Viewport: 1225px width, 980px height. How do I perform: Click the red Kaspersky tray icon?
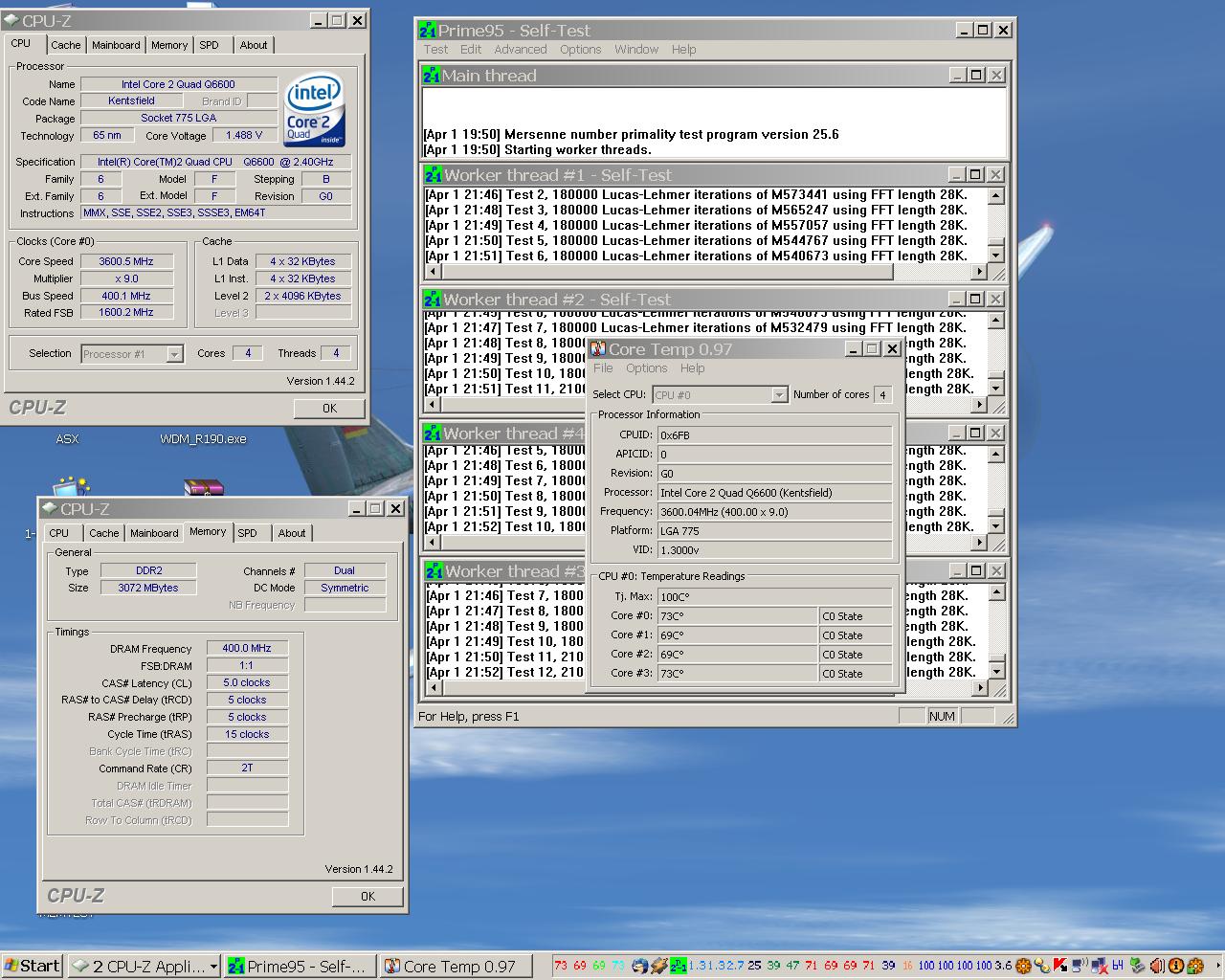coord(1060,966)
